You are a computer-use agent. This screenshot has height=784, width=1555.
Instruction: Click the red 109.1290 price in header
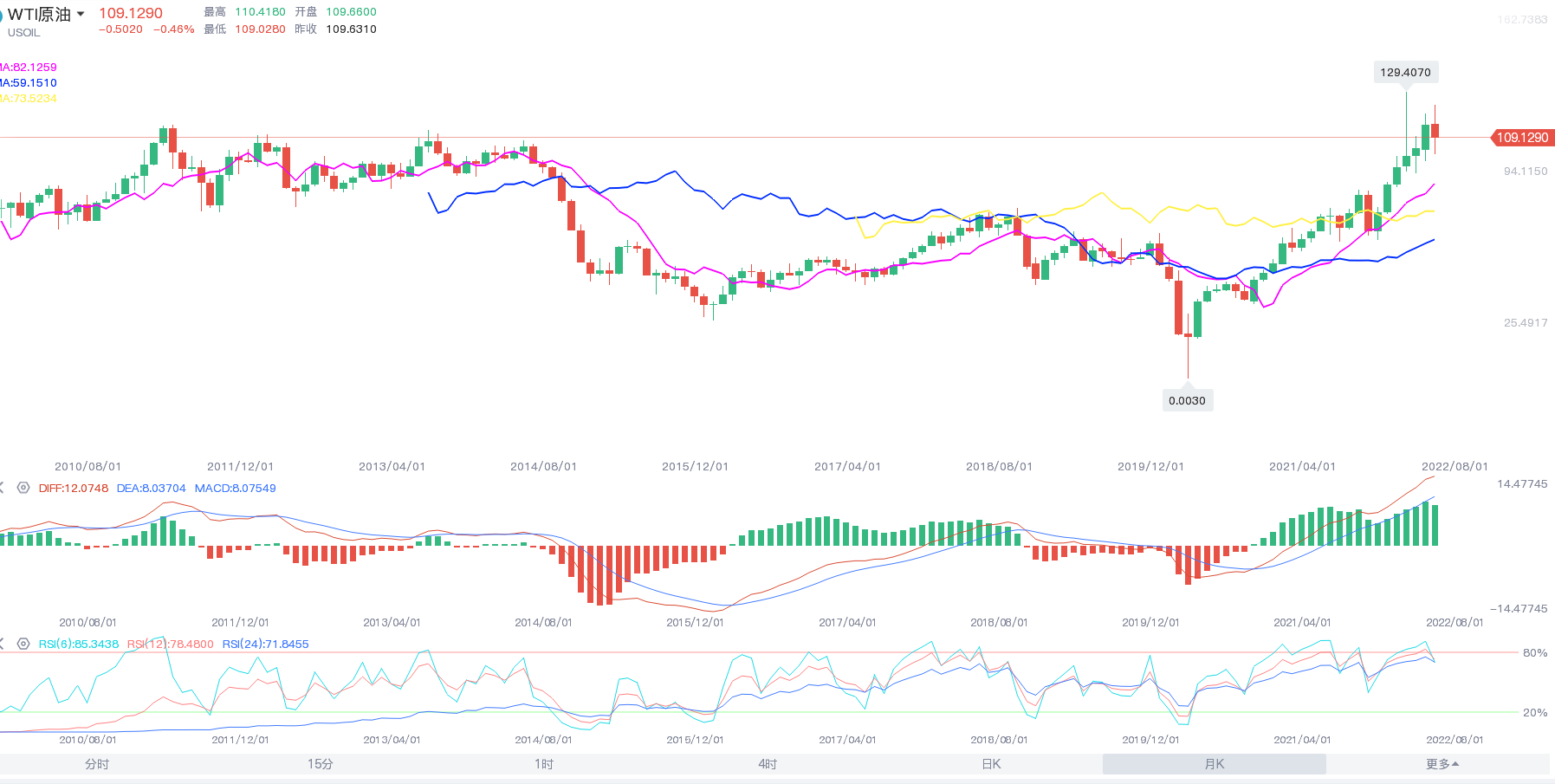pos(131,13)
